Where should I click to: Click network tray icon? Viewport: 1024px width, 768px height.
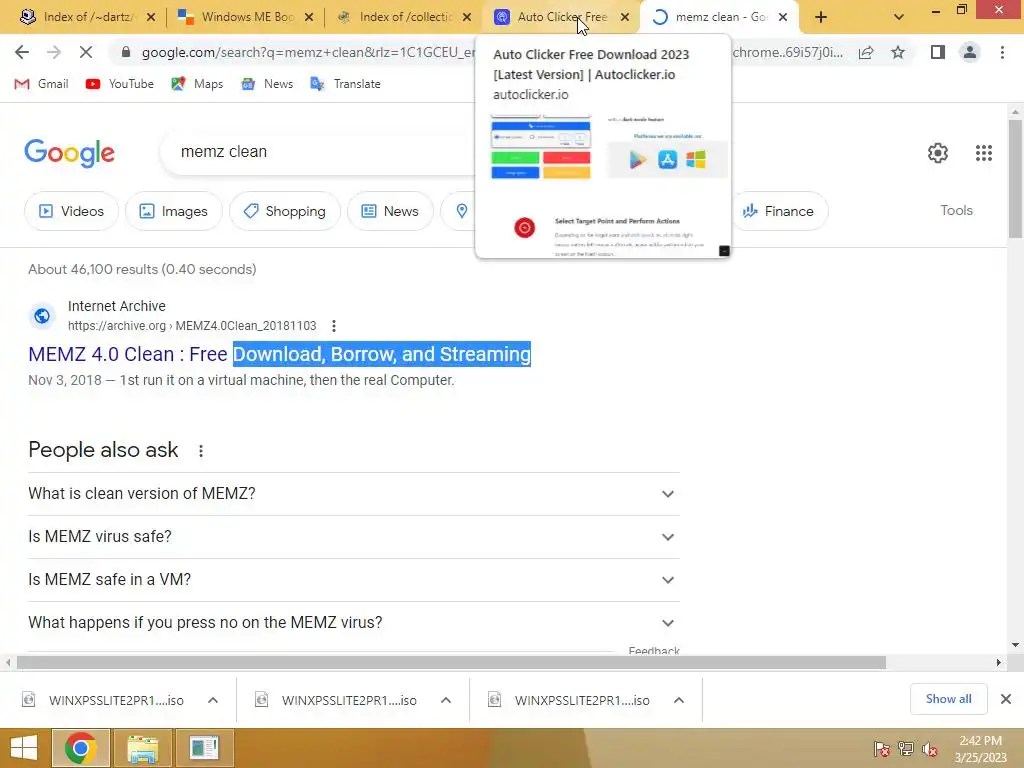pos(905,749)
